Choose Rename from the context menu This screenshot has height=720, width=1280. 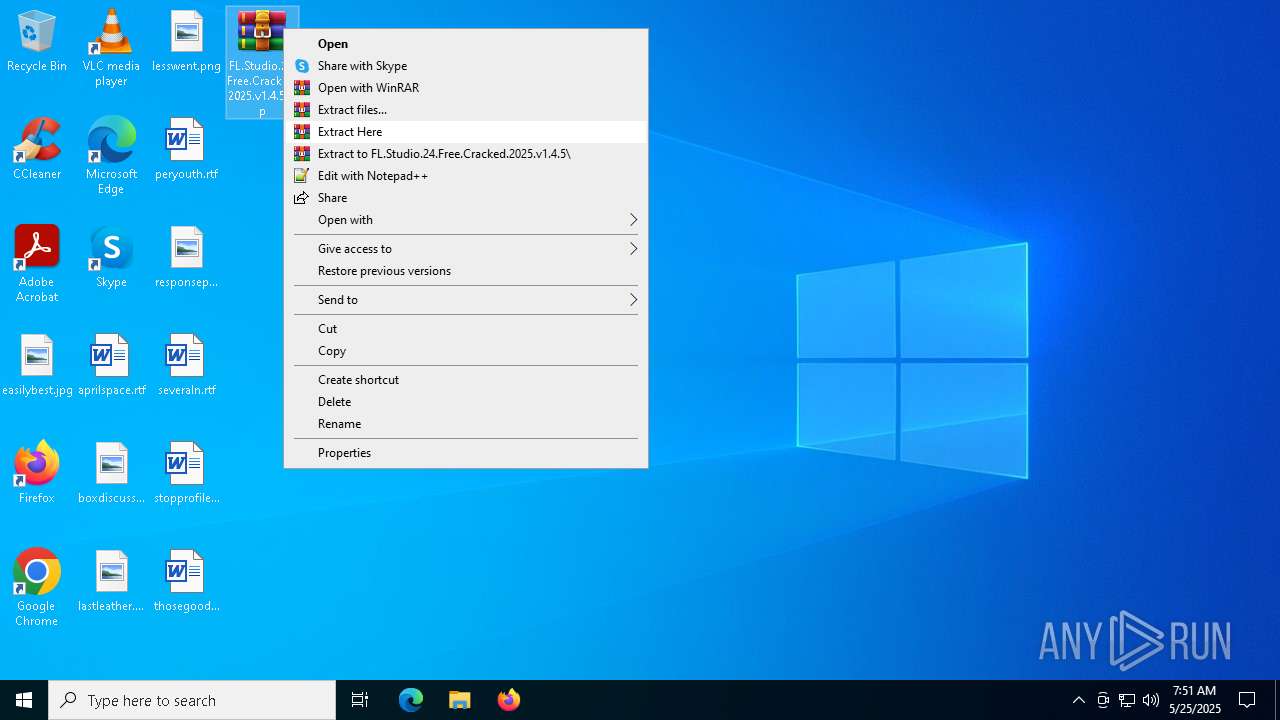point(466,424)
